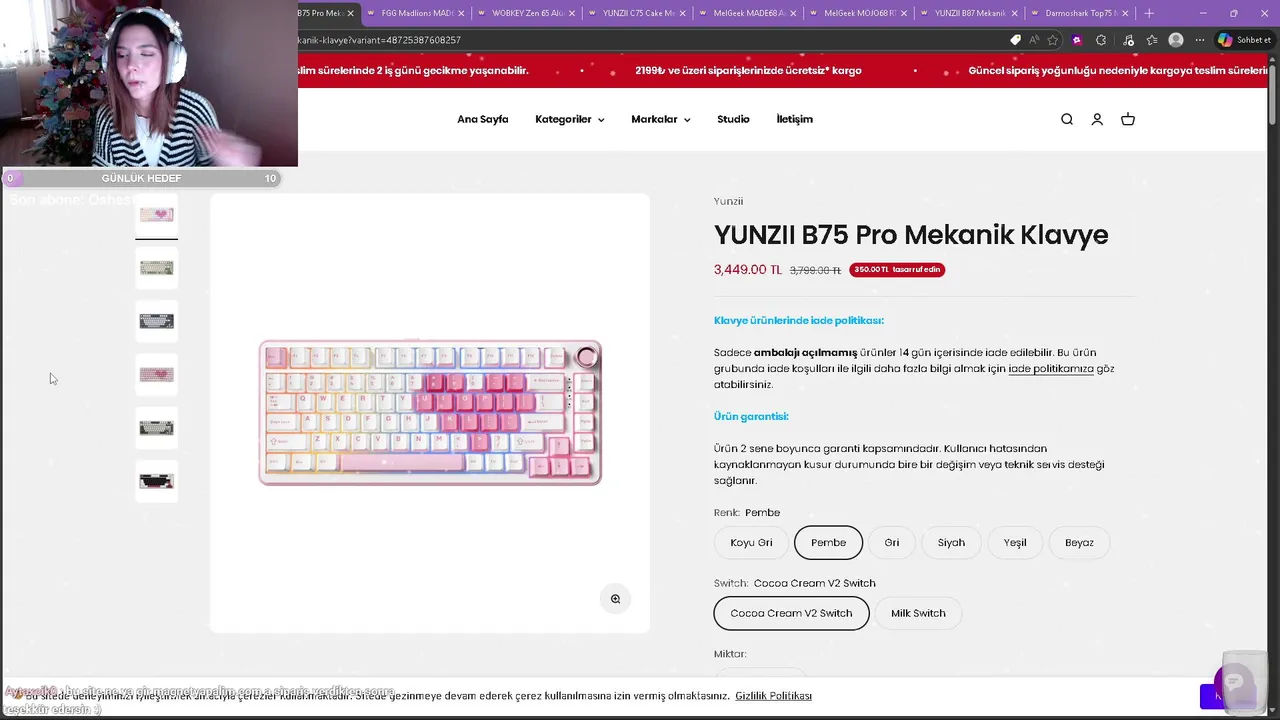Switch to the YUNZII C75 Cake tab
Viewport: 1280px width, 720px height.
[638, 13]
